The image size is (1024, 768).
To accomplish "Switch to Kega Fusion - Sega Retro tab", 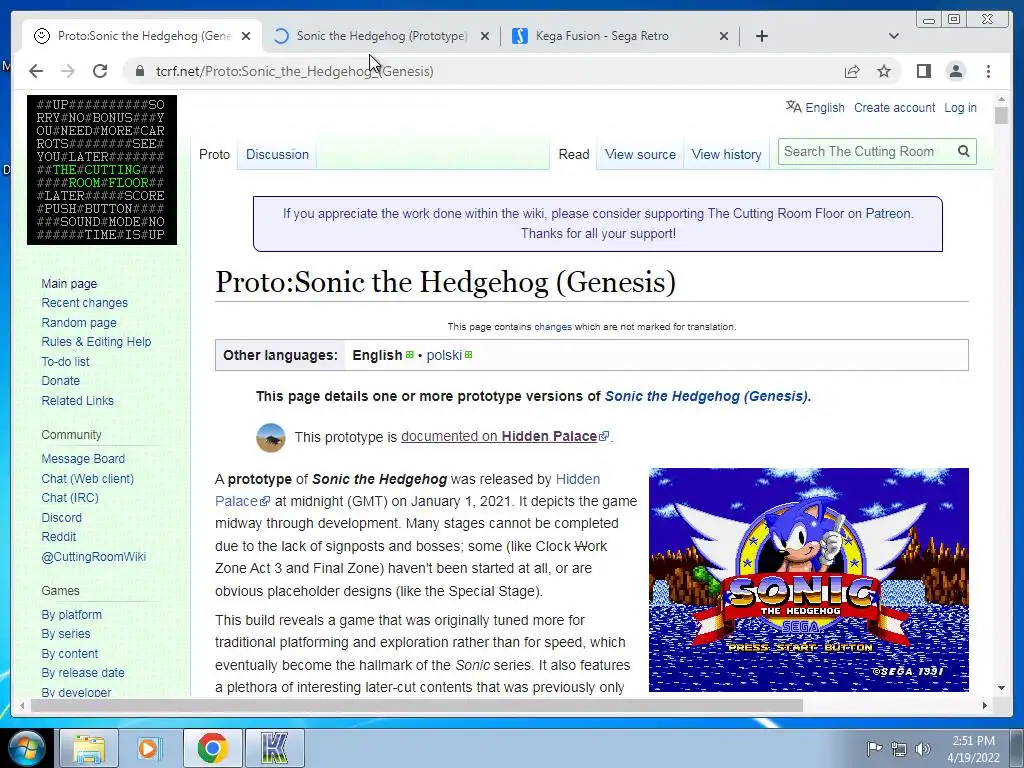I will pyautogui.click(x=601, y=36).
